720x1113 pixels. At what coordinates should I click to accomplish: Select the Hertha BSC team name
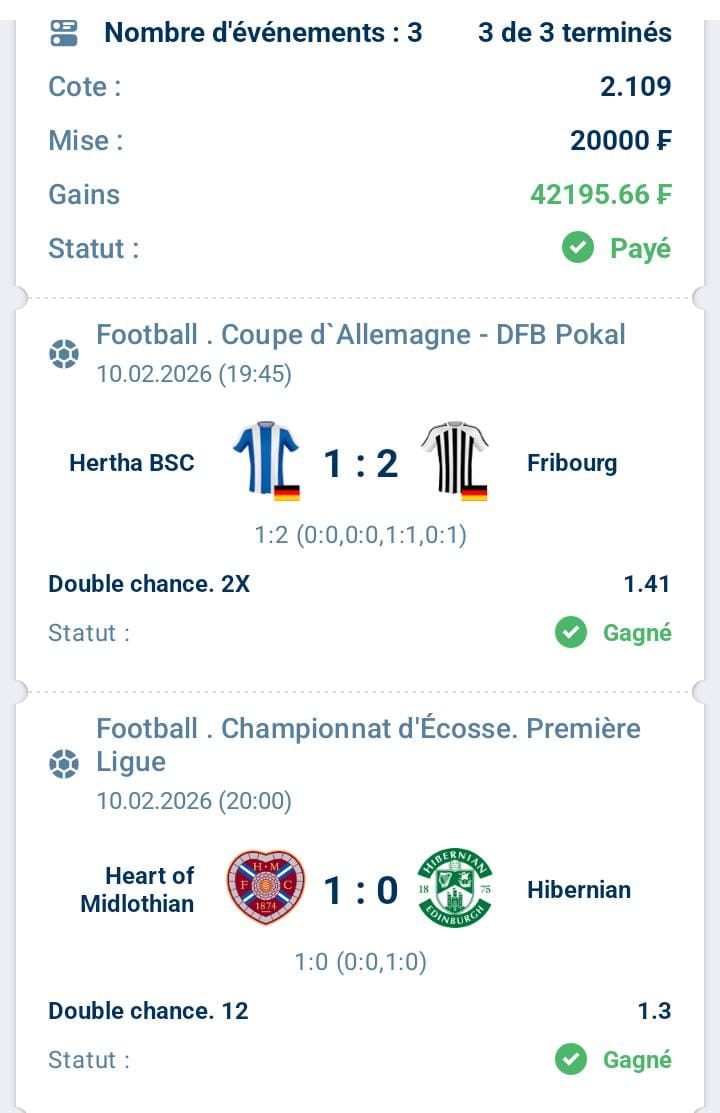tap(132, 463)
